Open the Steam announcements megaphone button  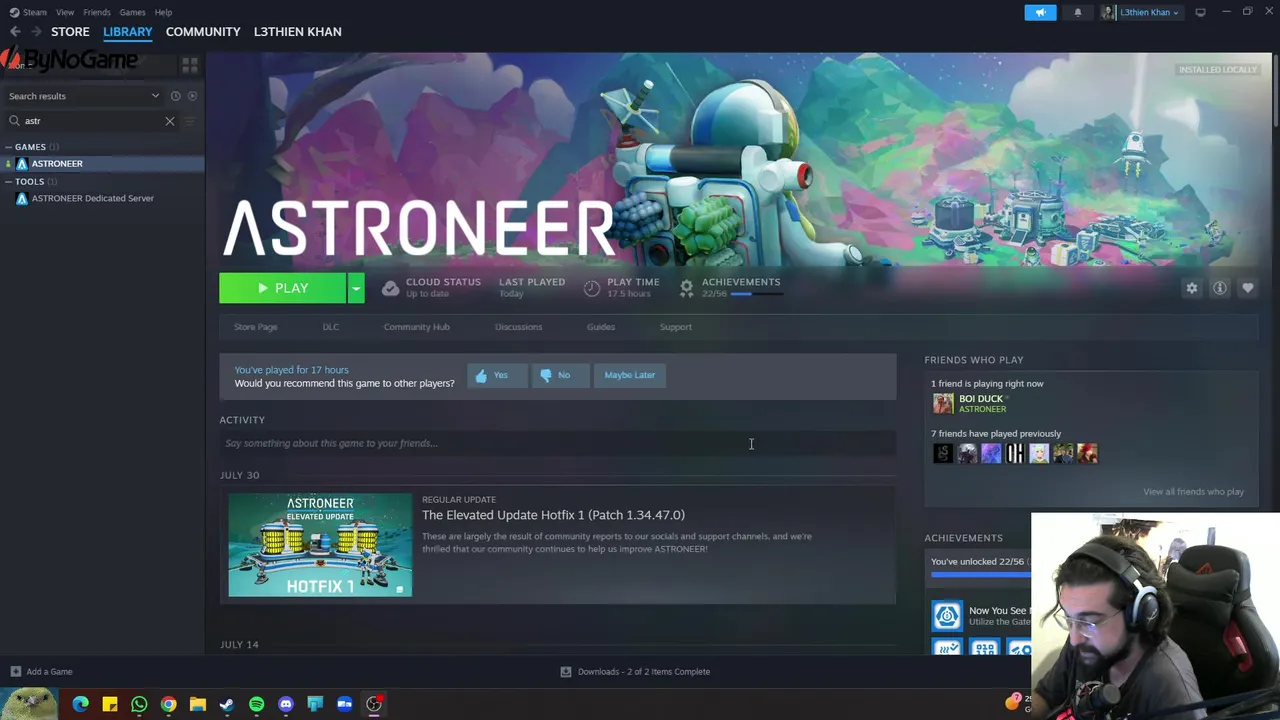click(x=1040, y=12)
